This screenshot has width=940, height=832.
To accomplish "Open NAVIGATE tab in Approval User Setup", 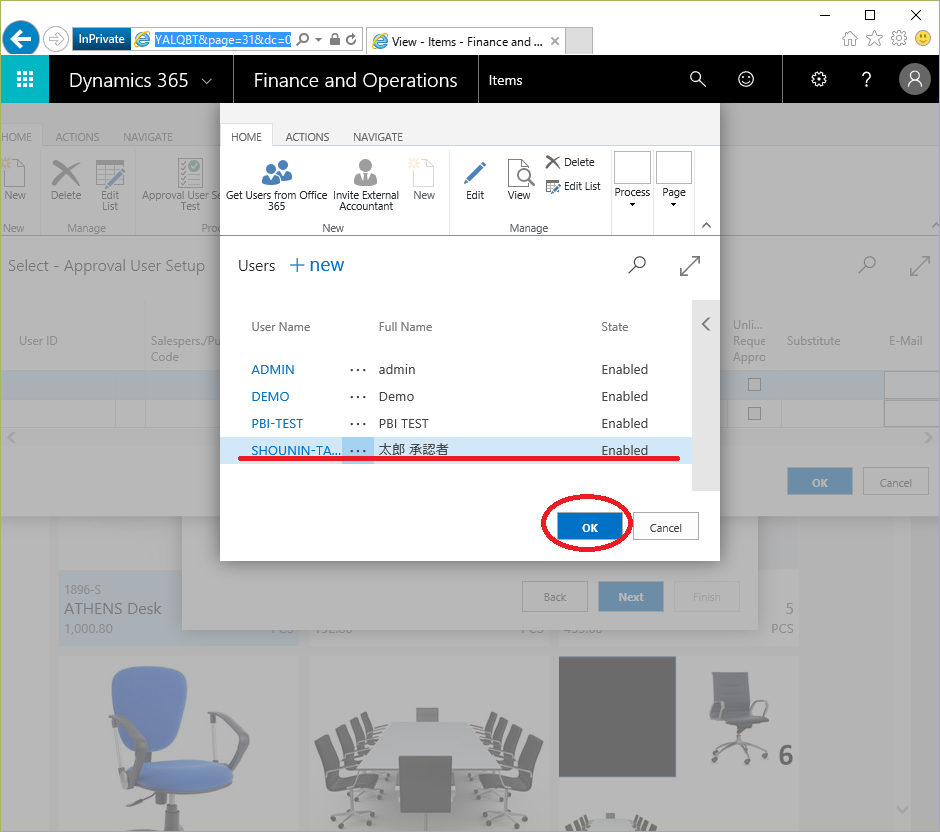I will (147, 137).
